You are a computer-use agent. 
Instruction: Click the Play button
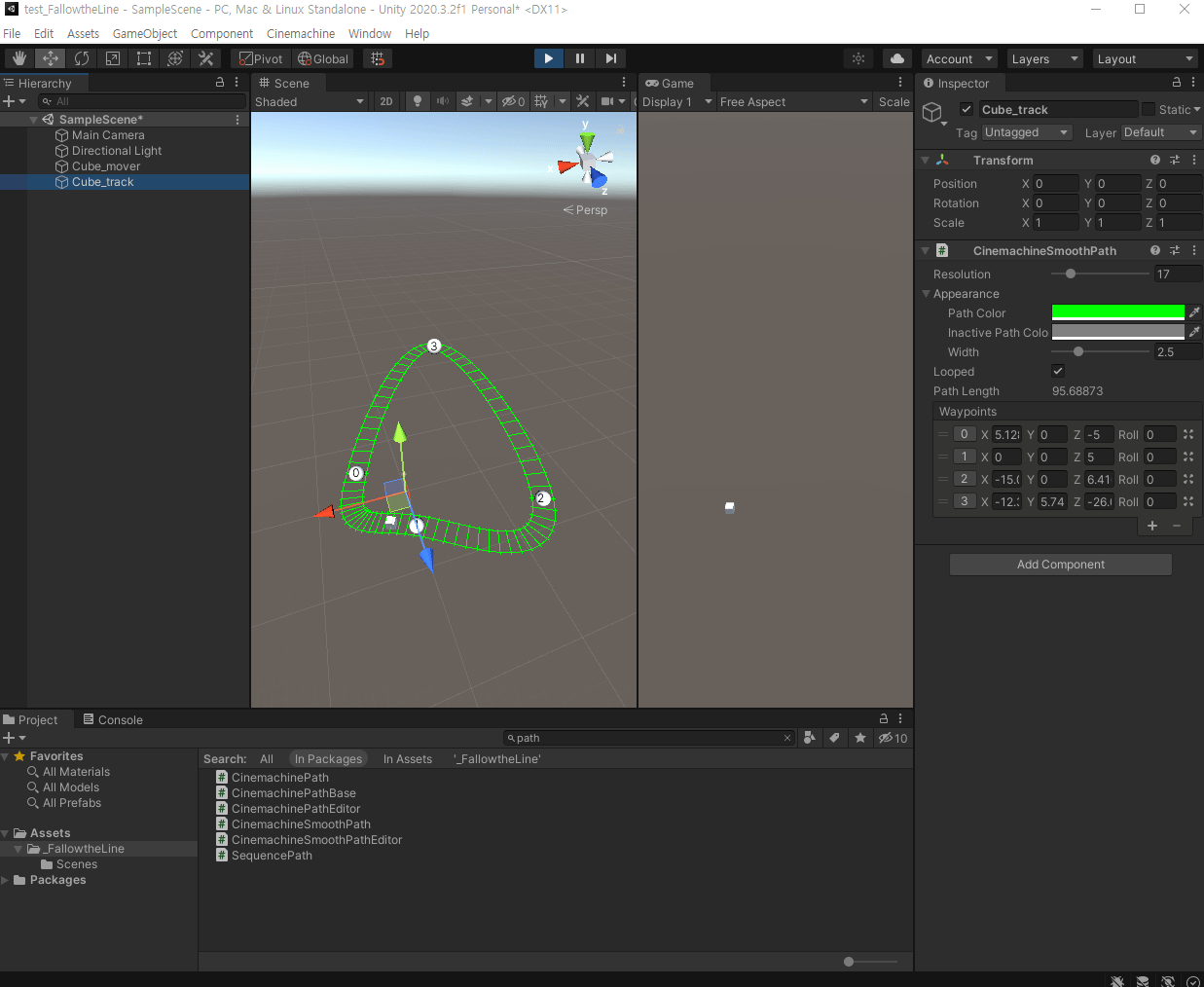[x=549, y=58]
